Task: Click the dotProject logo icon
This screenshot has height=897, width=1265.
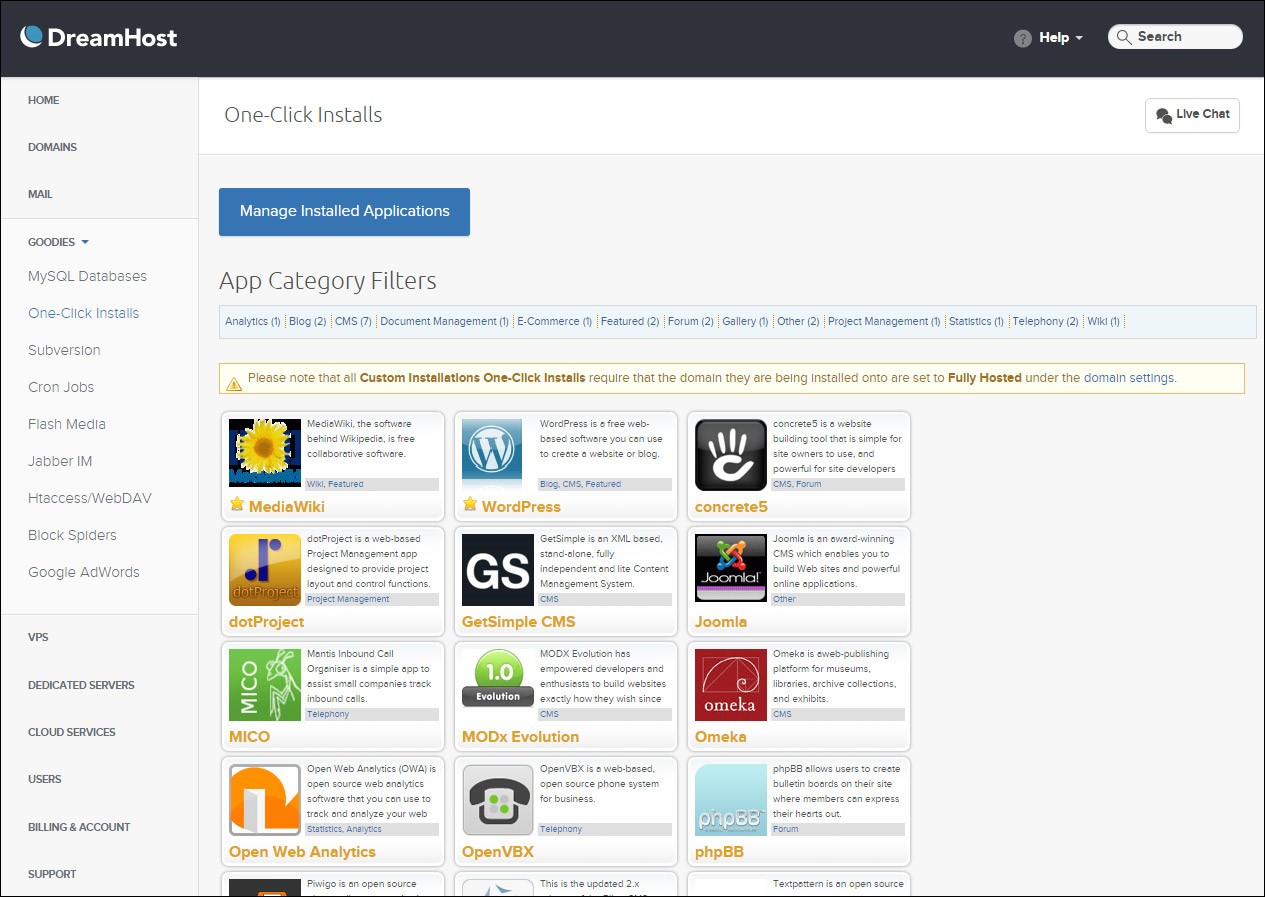Action: [x=265, y=569]
